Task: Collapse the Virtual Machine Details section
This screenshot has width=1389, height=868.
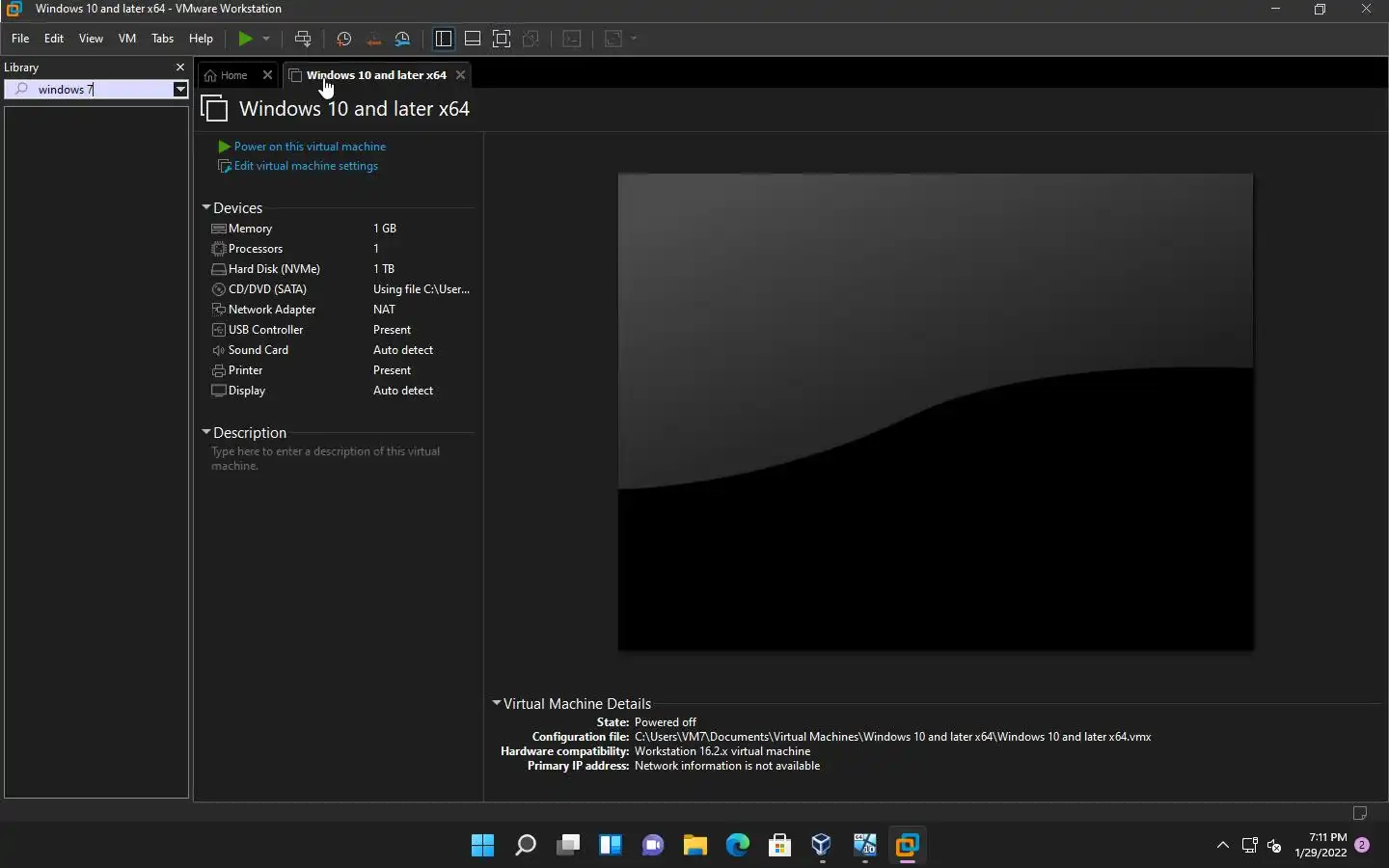Action: click(x=497, y=703)
